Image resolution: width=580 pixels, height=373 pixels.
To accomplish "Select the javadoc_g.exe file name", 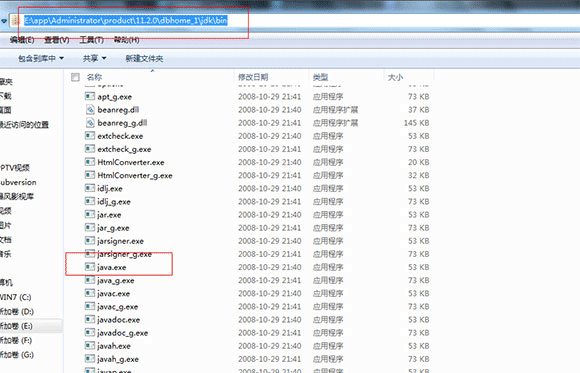I will coord(122,333).
